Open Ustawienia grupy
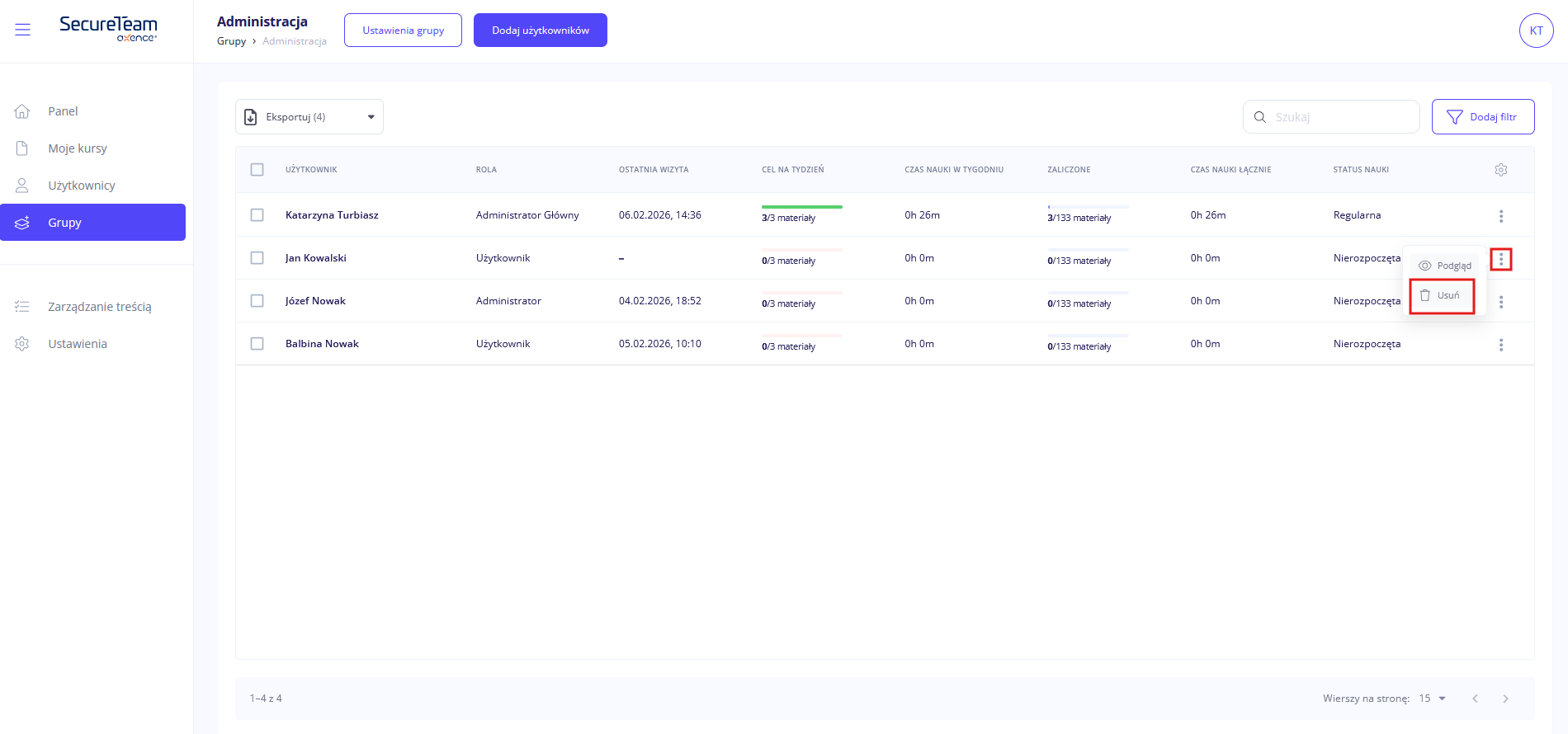The width and height of the screenshot is (1568, 734). 403,31
